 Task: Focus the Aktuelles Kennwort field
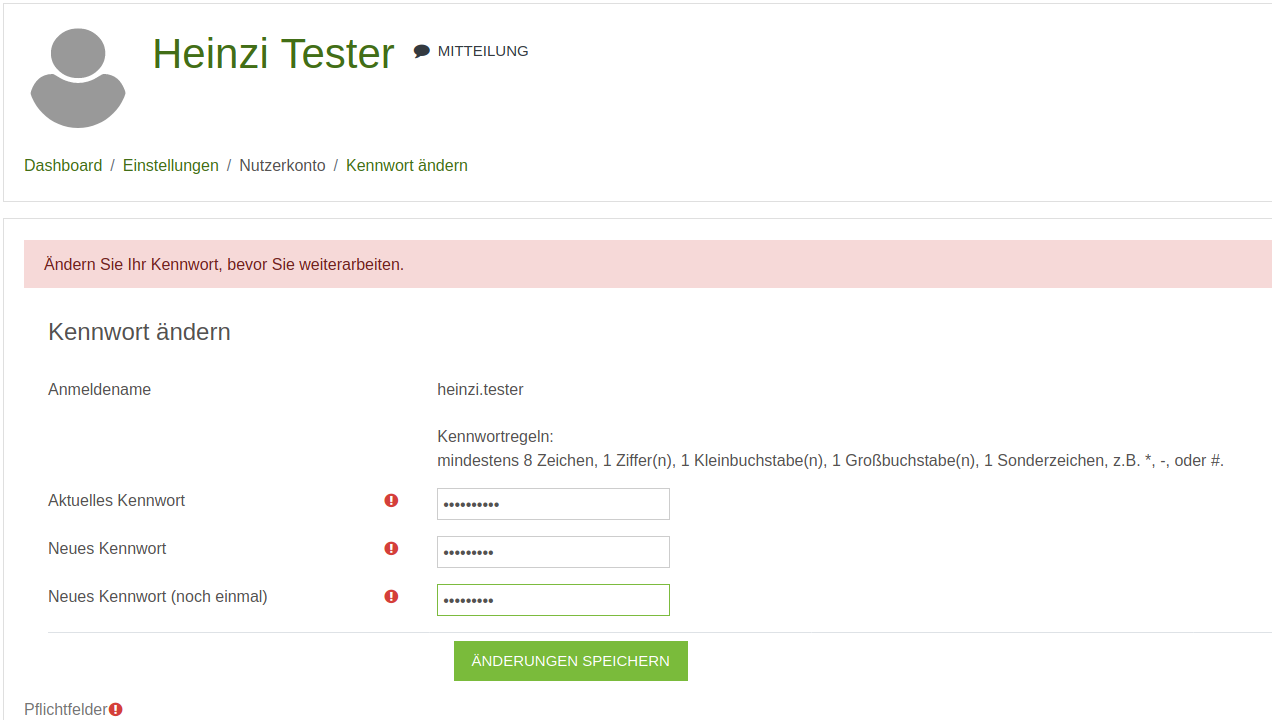pos(553,504)
